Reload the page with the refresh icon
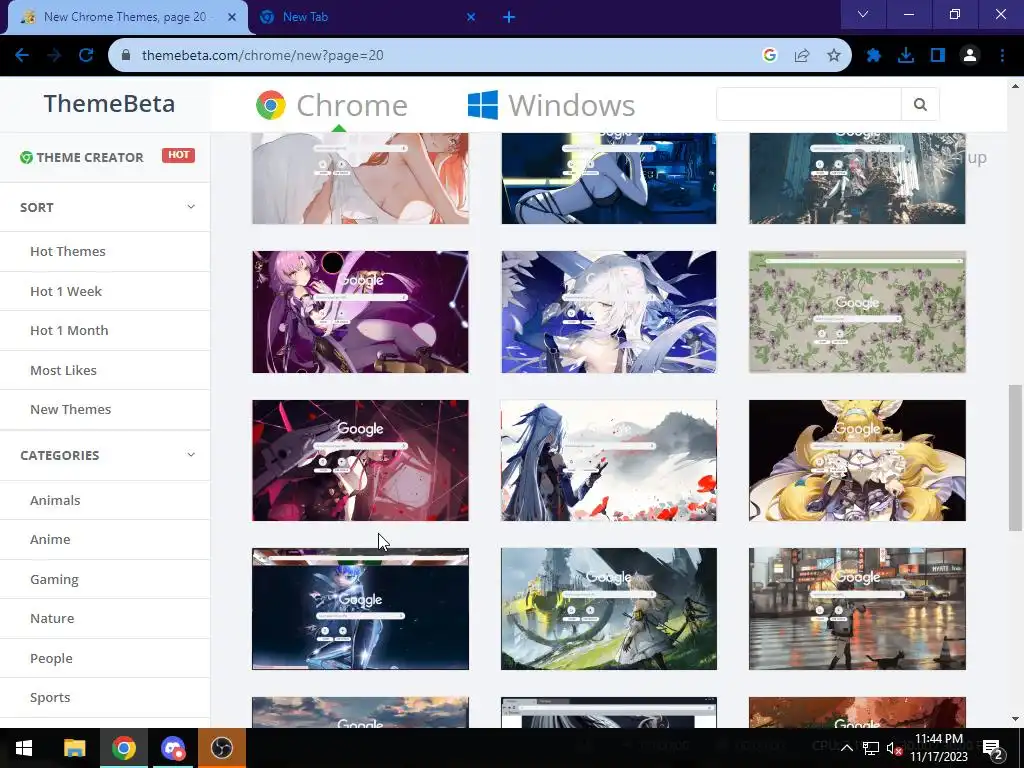Viewport: 1024px width, 768px height. [x=86, y=56]
